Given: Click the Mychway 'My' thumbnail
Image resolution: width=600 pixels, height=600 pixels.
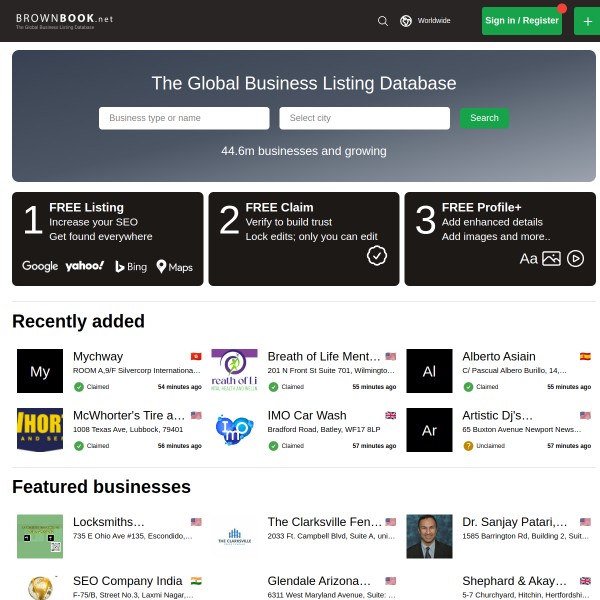Looking at the screenshot, I should (40, 371).
